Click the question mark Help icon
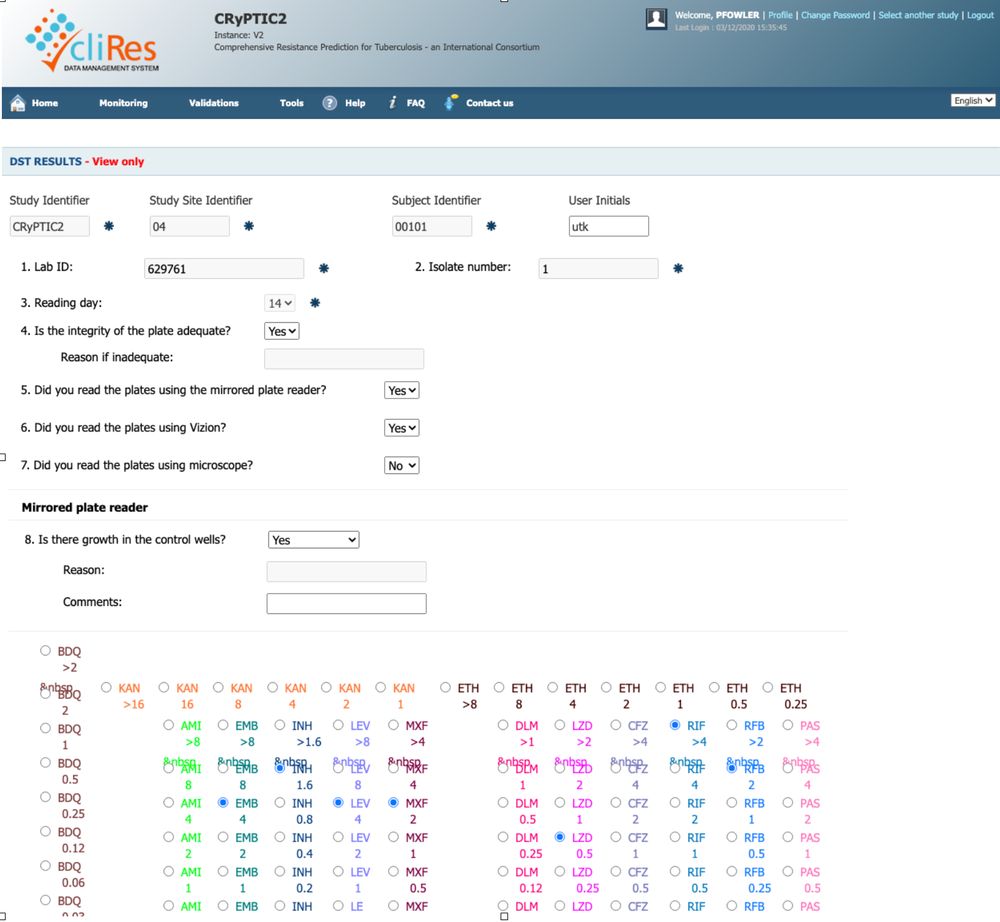This screenshot has height=922, width=1000. [329, 103]
